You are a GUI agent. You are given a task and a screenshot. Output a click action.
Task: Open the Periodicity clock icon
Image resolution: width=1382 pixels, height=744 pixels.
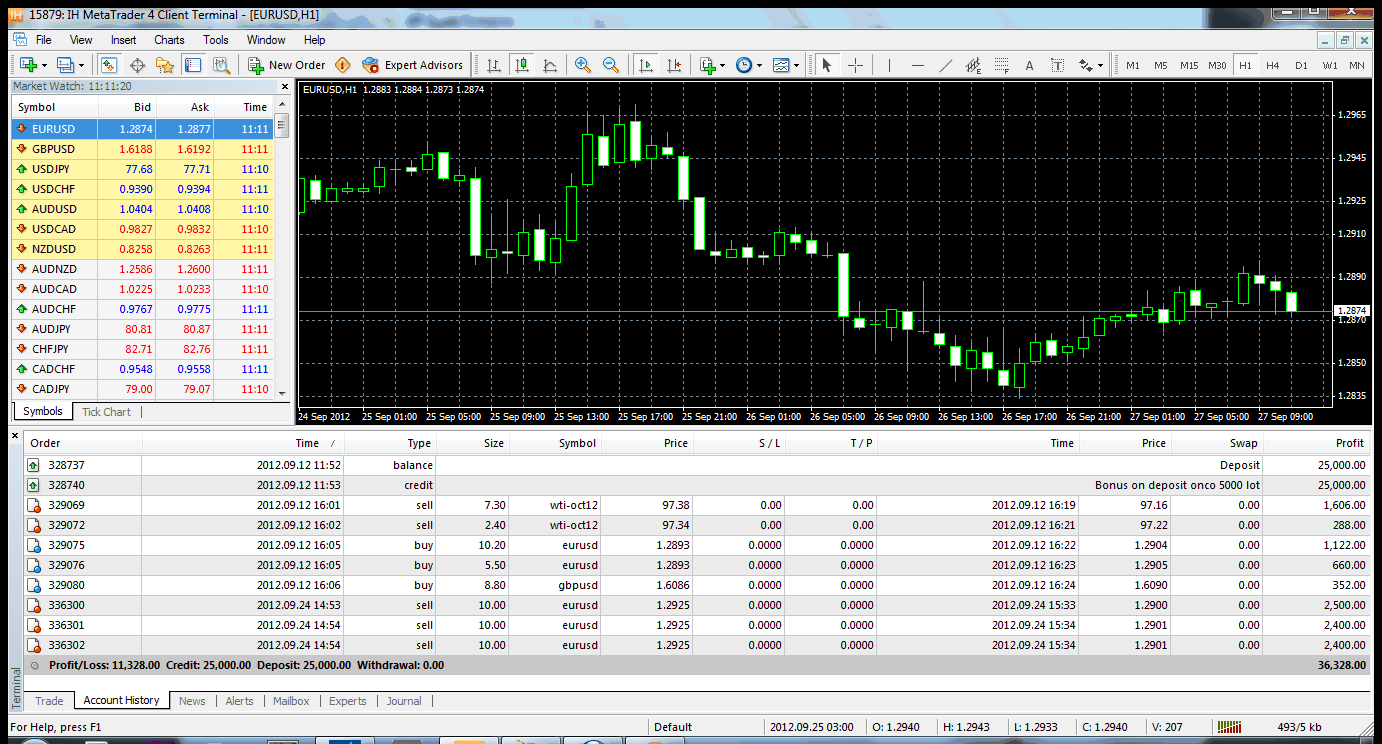(744, 65)
